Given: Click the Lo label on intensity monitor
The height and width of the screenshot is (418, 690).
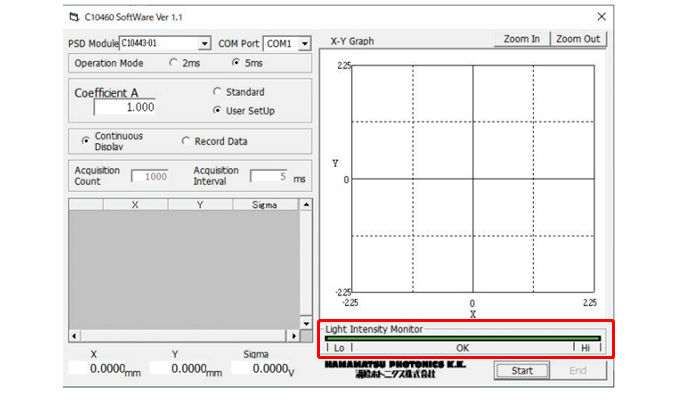Looking at the screenshot, I should 339,348.
